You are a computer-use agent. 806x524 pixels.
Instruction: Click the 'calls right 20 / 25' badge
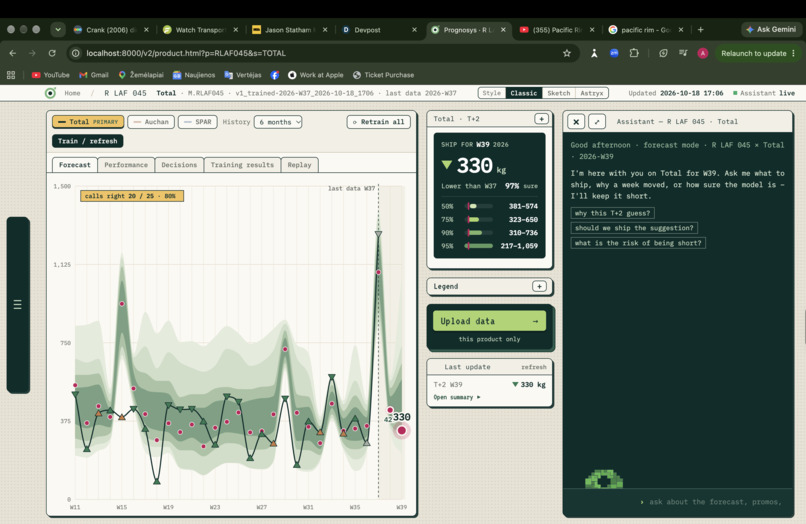click(x=132, y=196)
